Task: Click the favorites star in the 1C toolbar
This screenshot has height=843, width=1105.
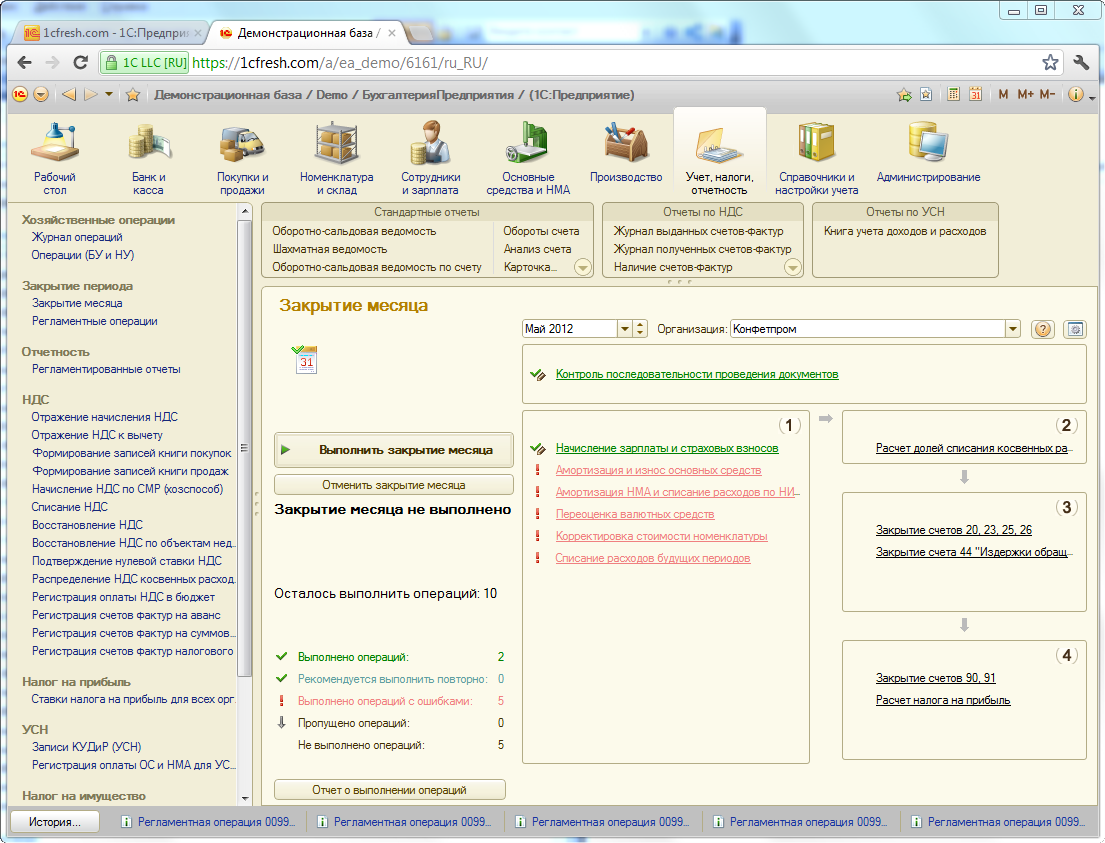Action: (x=132, y=95)
